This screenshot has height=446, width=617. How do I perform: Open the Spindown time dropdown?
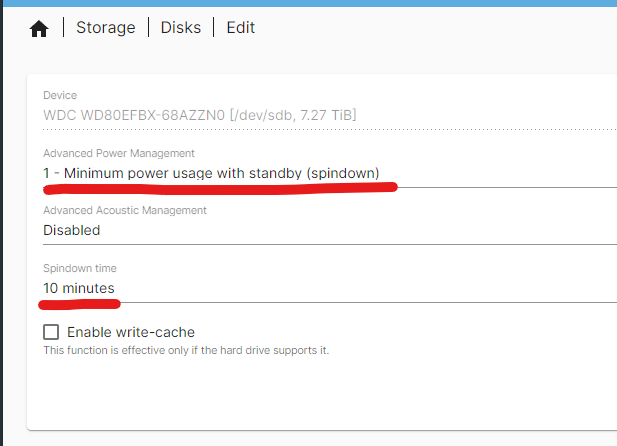click(x=330, y=288)
